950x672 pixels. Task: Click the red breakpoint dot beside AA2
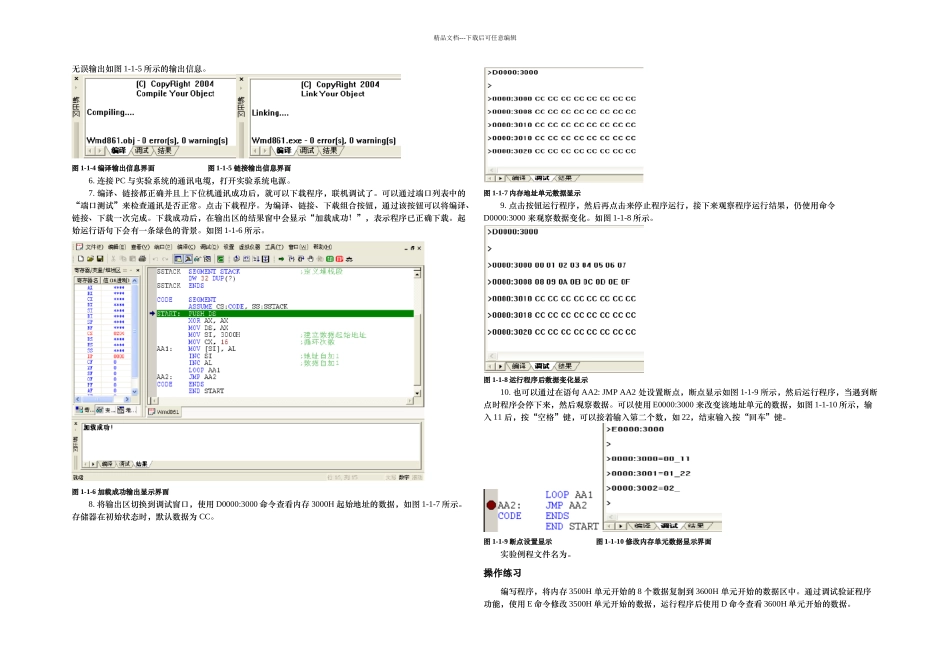[x=490, y=506]
